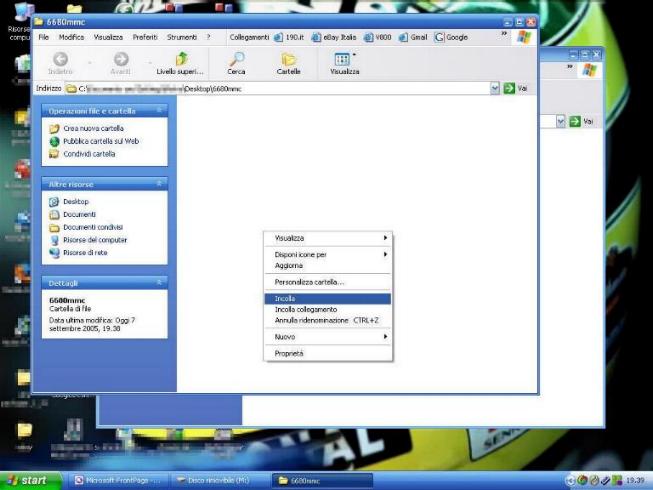Screen dimensions: 653x490
Task: Open Documenti condivisi link
Action: pyautogui.click(x=93, y=227)
